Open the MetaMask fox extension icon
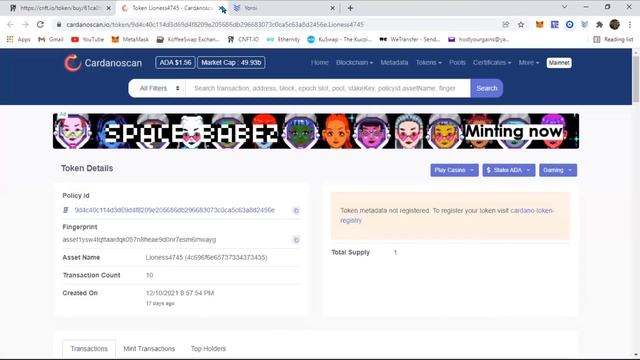640x360 pixels. tap(540, 24)
